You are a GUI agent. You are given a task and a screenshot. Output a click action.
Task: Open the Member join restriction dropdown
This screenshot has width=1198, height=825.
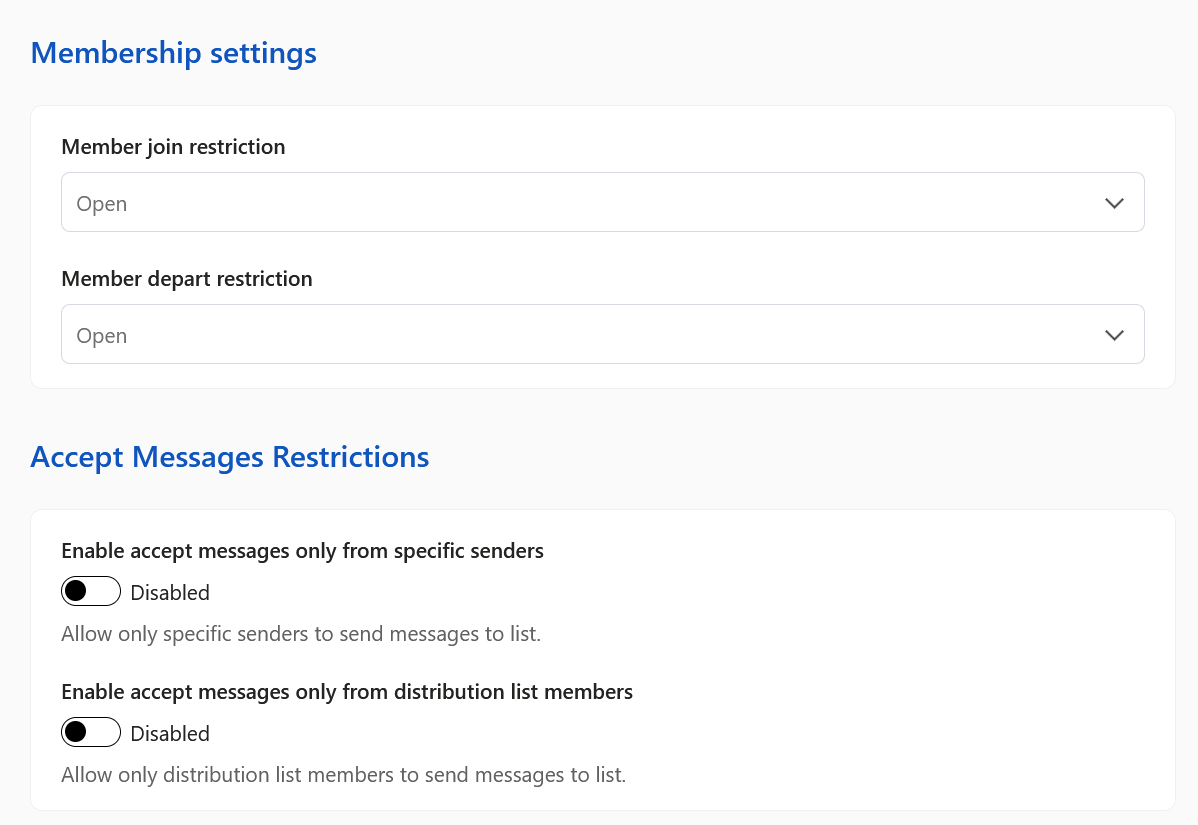pos(602,202)
